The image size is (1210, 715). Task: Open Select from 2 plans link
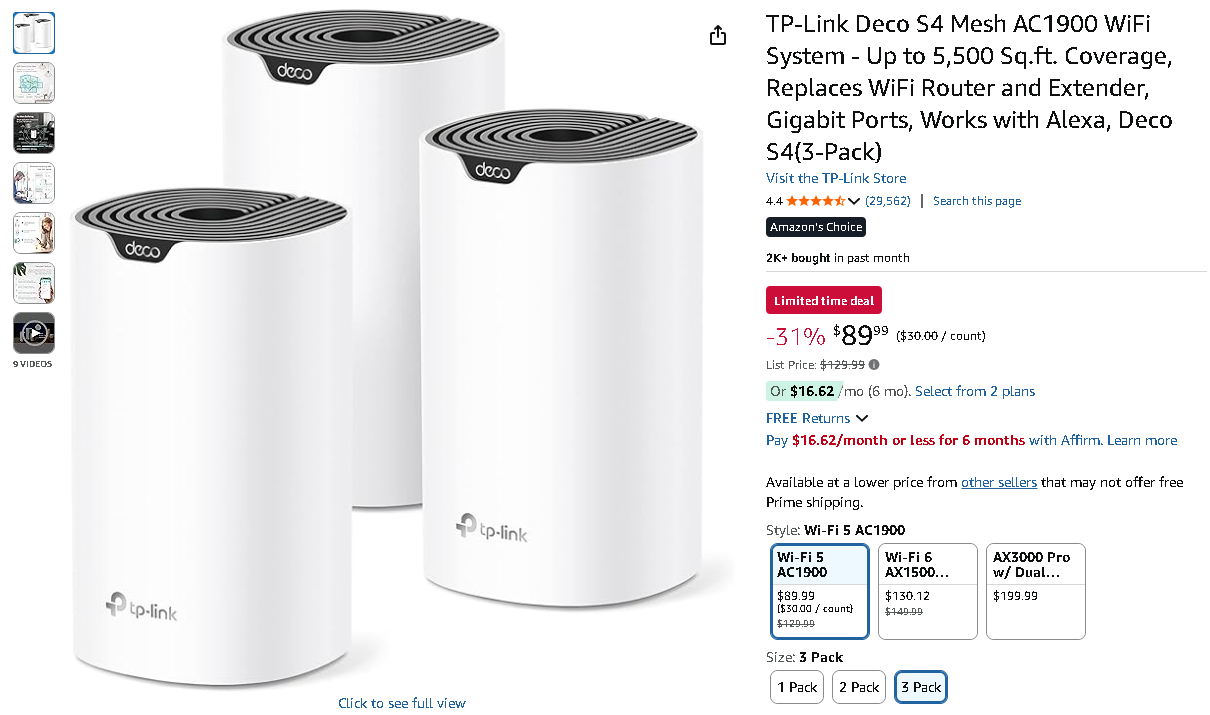coord(975,391)
